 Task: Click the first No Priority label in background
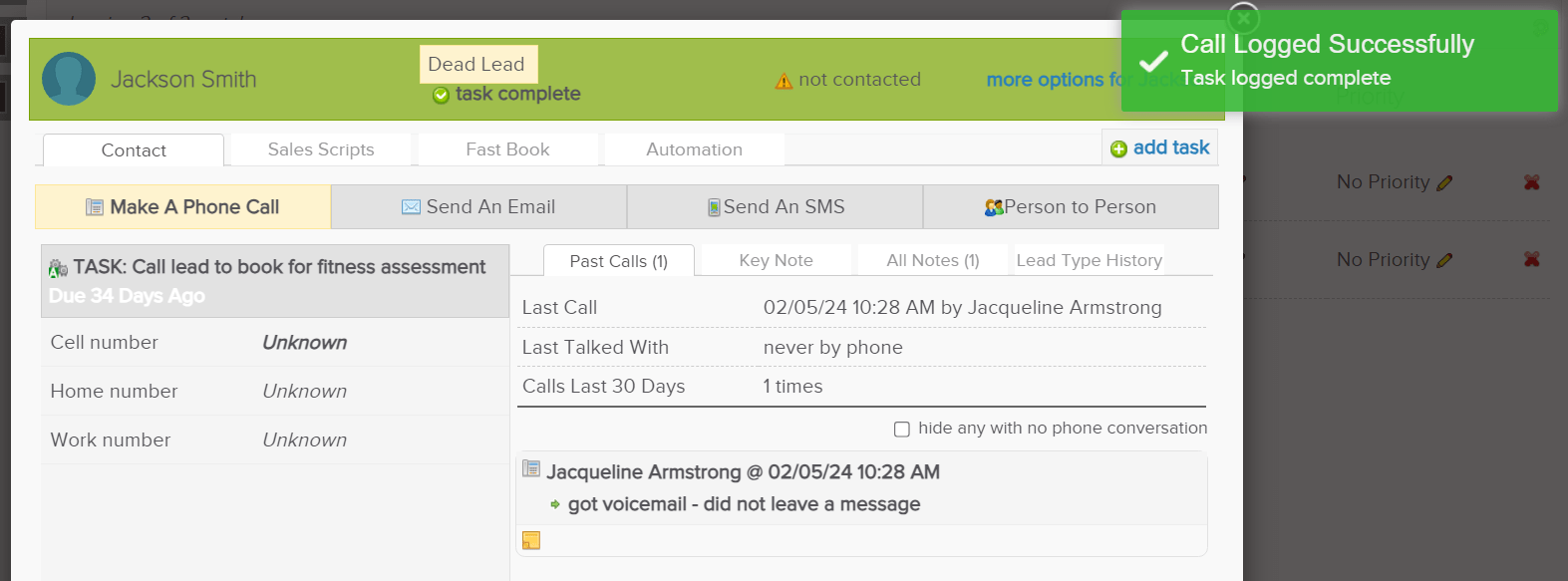click(1384, 182)
